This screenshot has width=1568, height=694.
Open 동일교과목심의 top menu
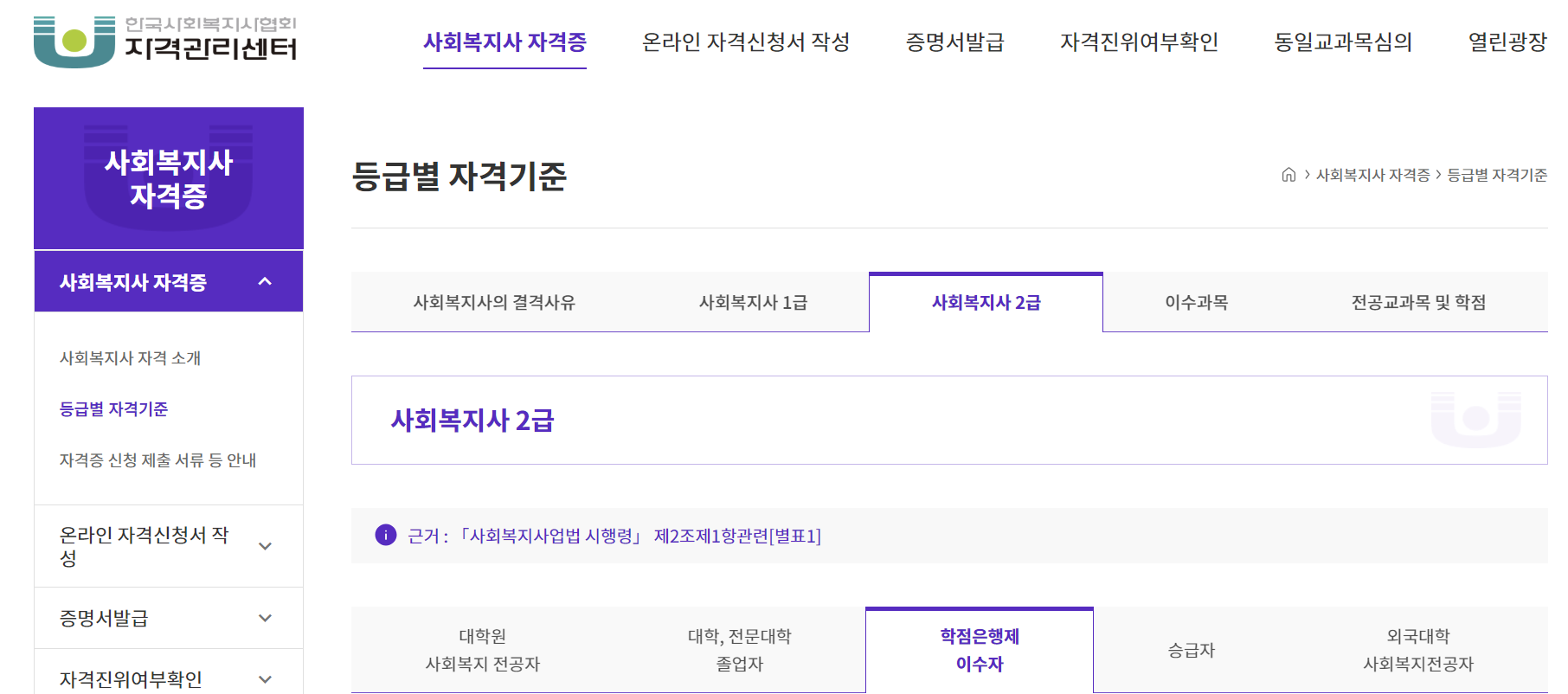pos(1343,42)
